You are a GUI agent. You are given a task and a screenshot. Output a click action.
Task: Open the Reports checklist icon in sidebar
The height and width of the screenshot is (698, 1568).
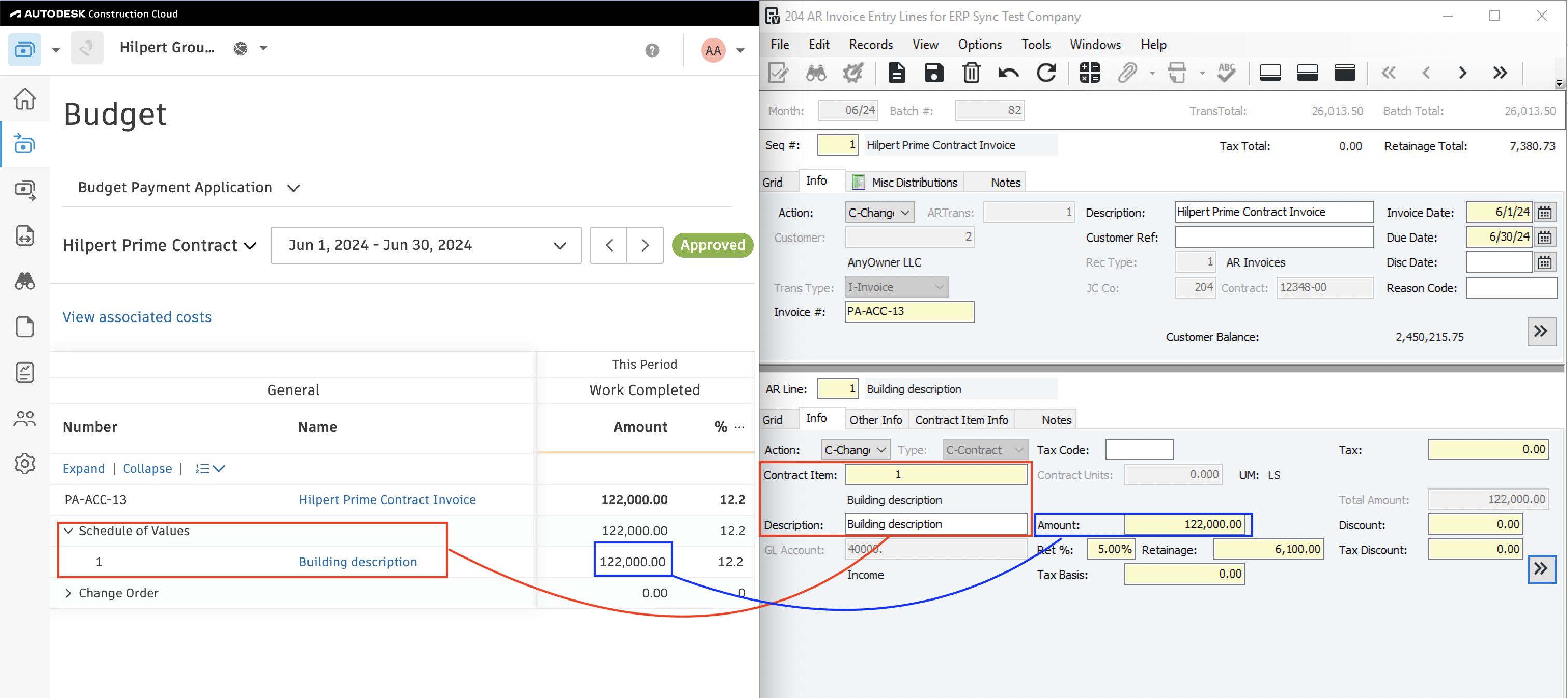click(24, 372)
